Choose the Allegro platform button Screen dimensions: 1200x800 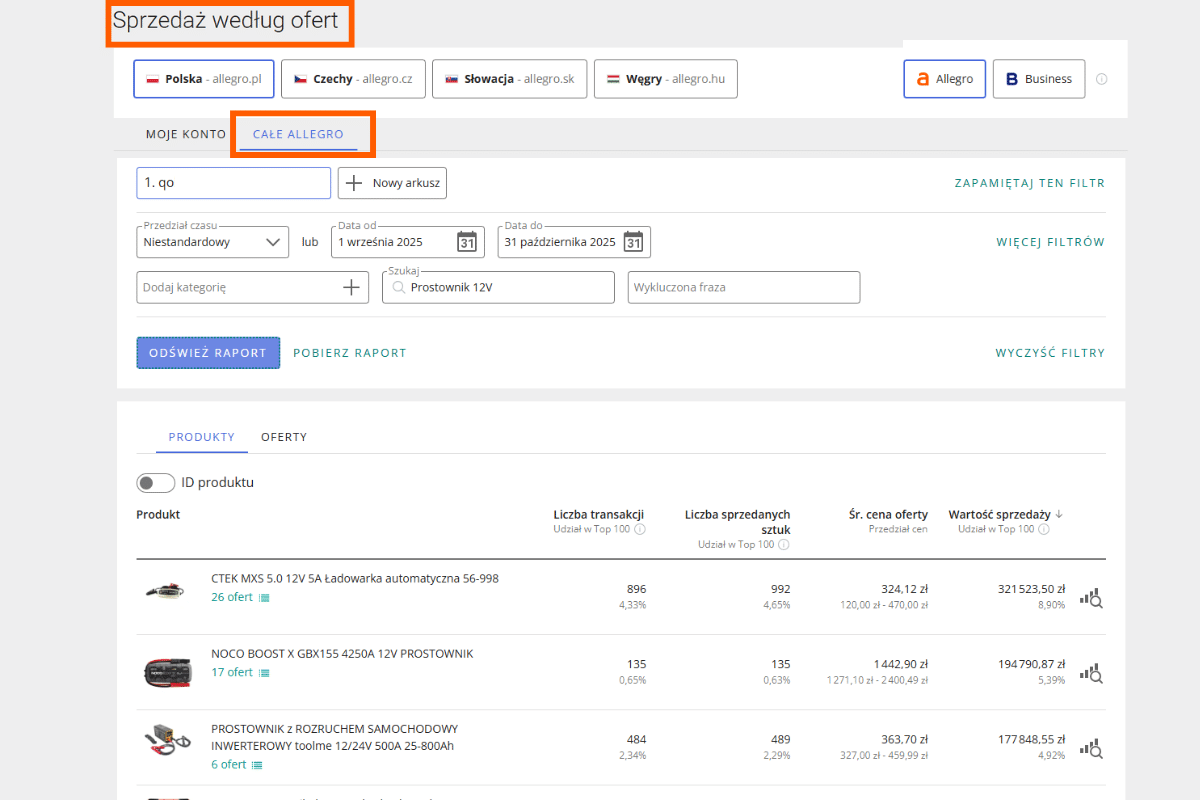click(945, 79)
